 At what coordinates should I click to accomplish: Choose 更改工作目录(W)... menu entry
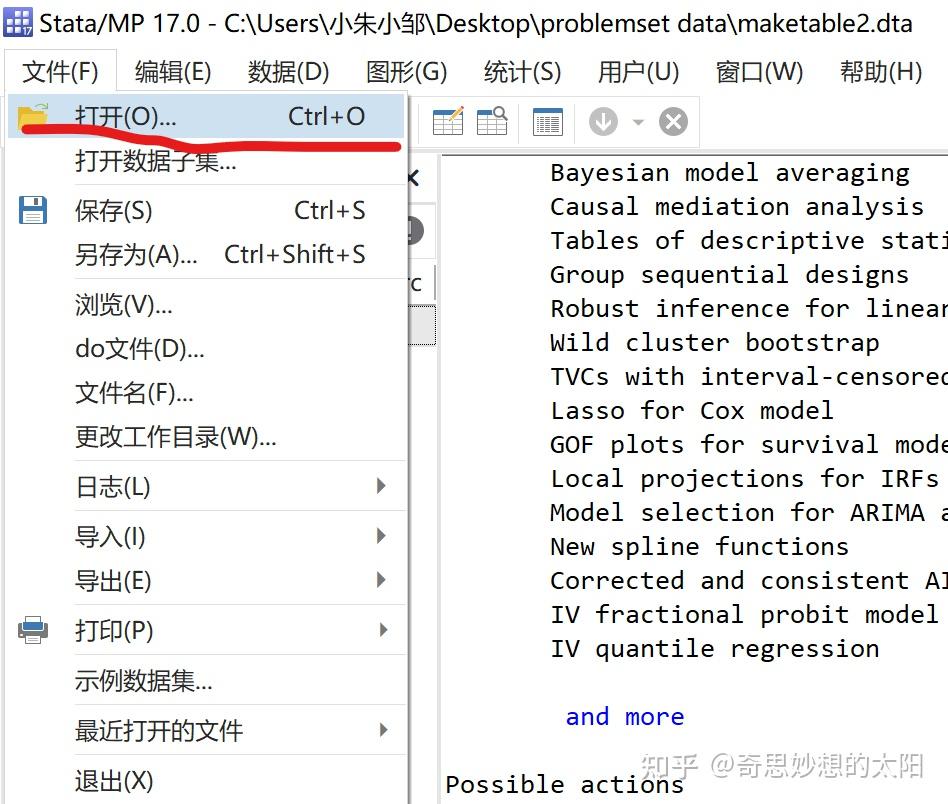206,436
